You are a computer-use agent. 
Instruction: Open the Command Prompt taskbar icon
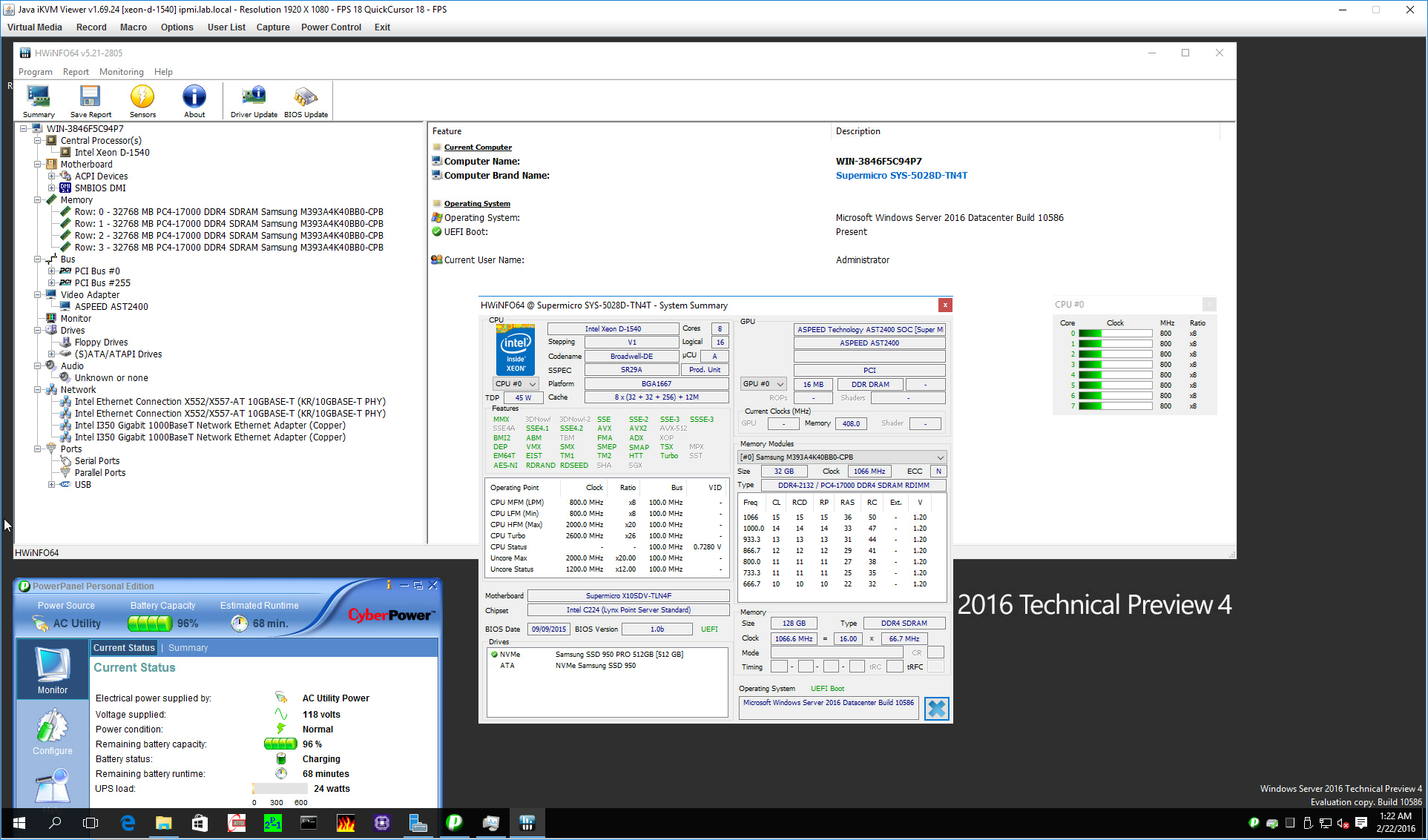pyautogui.click(x=309, y=823)
